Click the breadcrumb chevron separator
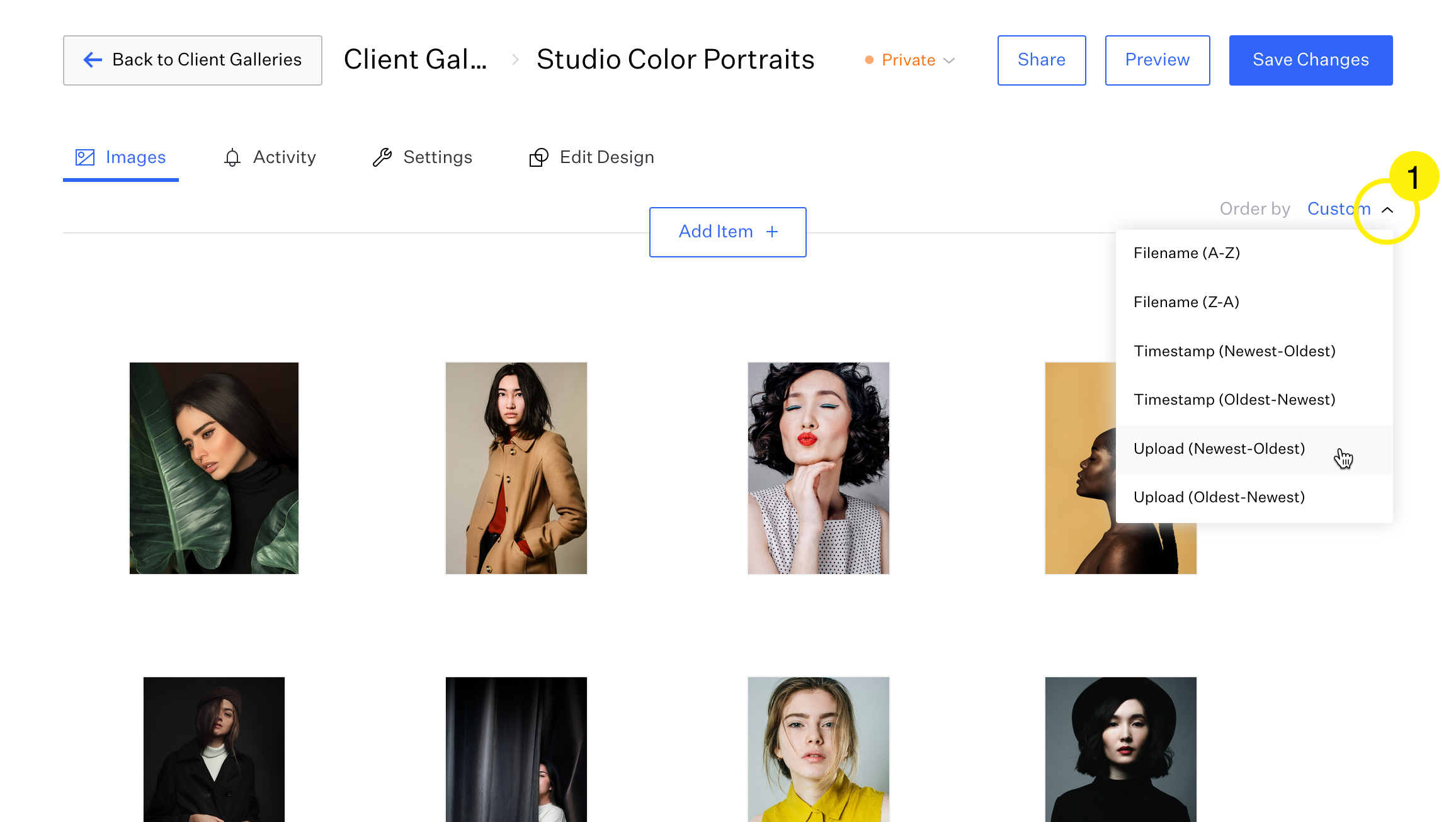This screenshot has height=822, width=1456. (515, 60)
